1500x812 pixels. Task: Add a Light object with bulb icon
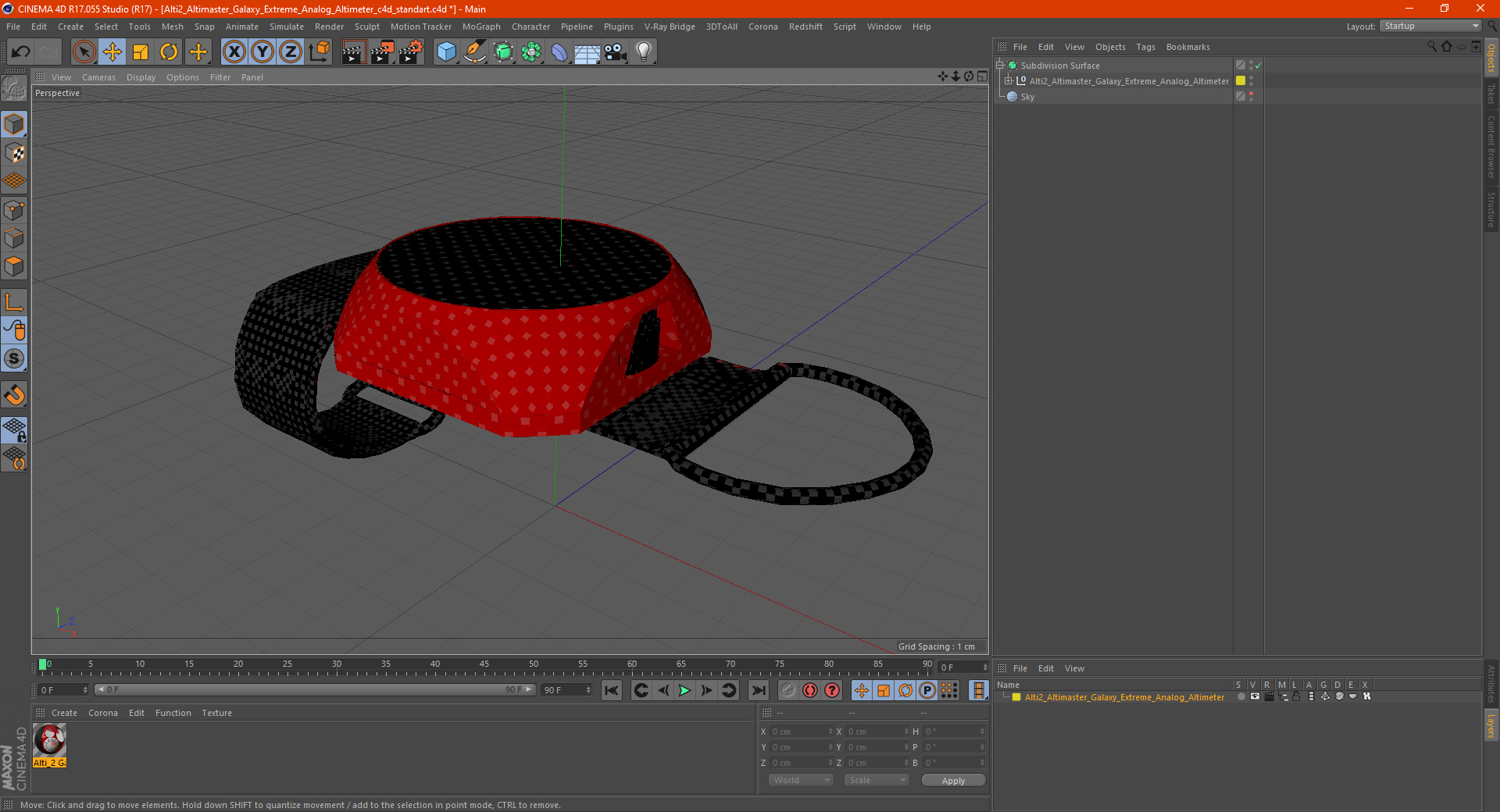coord(643,52)
